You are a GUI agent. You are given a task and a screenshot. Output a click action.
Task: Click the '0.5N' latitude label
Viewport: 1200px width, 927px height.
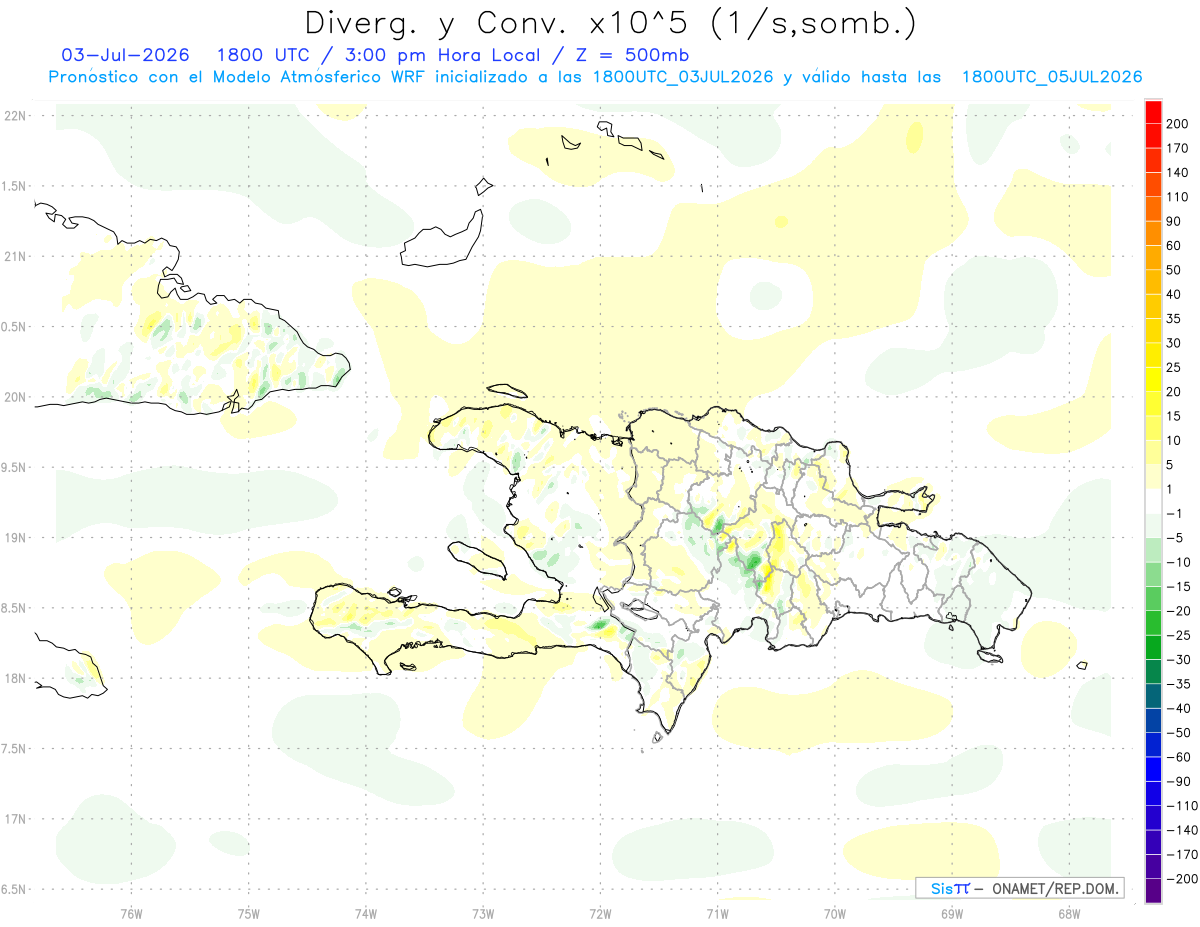point(14,327)
